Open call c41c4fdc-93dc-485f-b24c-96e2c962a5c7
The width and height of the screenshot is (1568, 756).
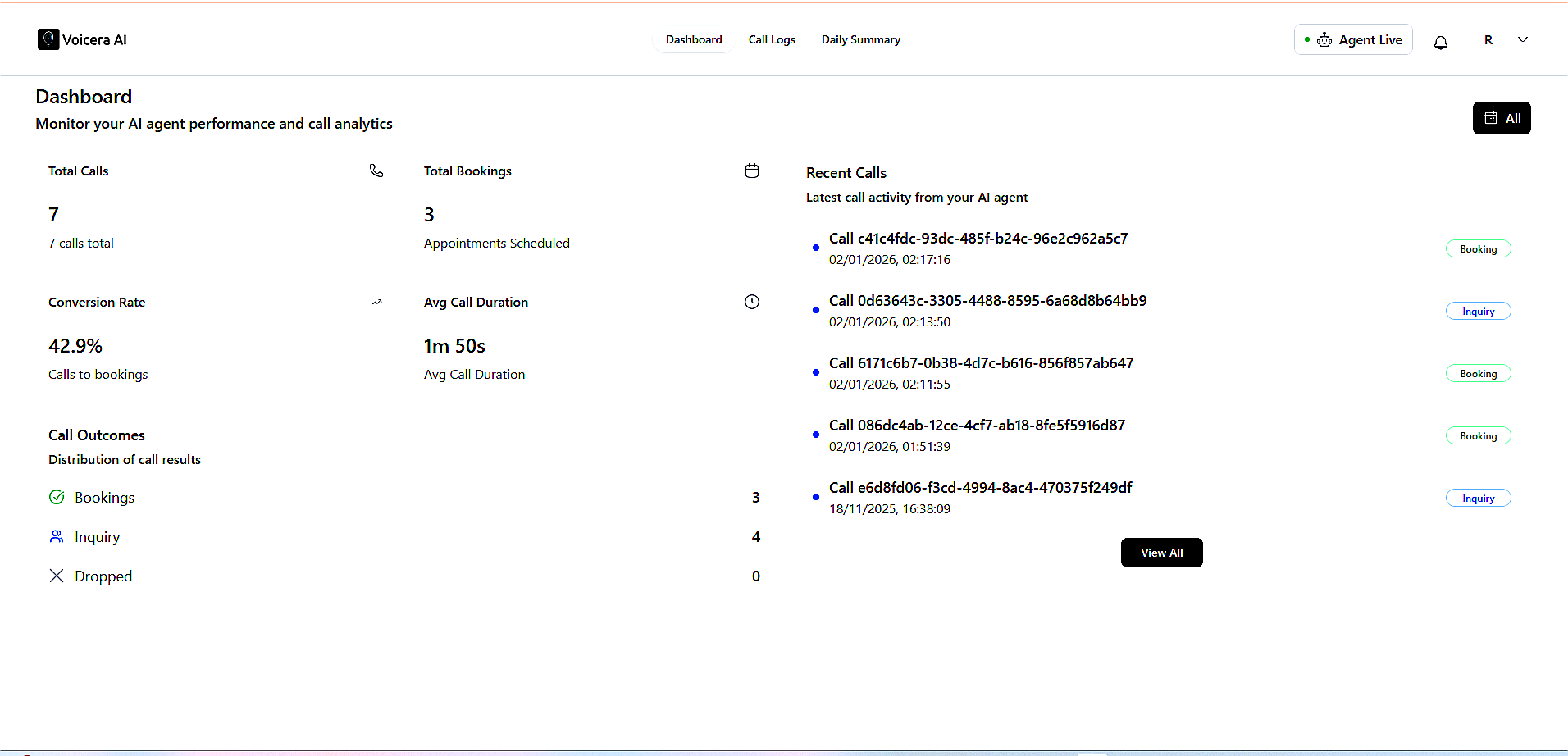click(x=978, y=239)
